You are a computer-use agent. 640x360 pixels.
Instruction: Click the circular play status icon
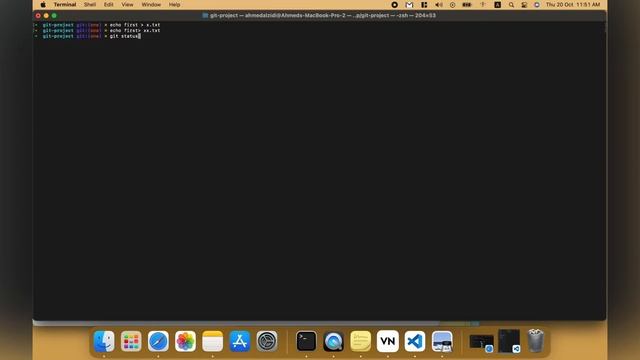tap(452, 4)
